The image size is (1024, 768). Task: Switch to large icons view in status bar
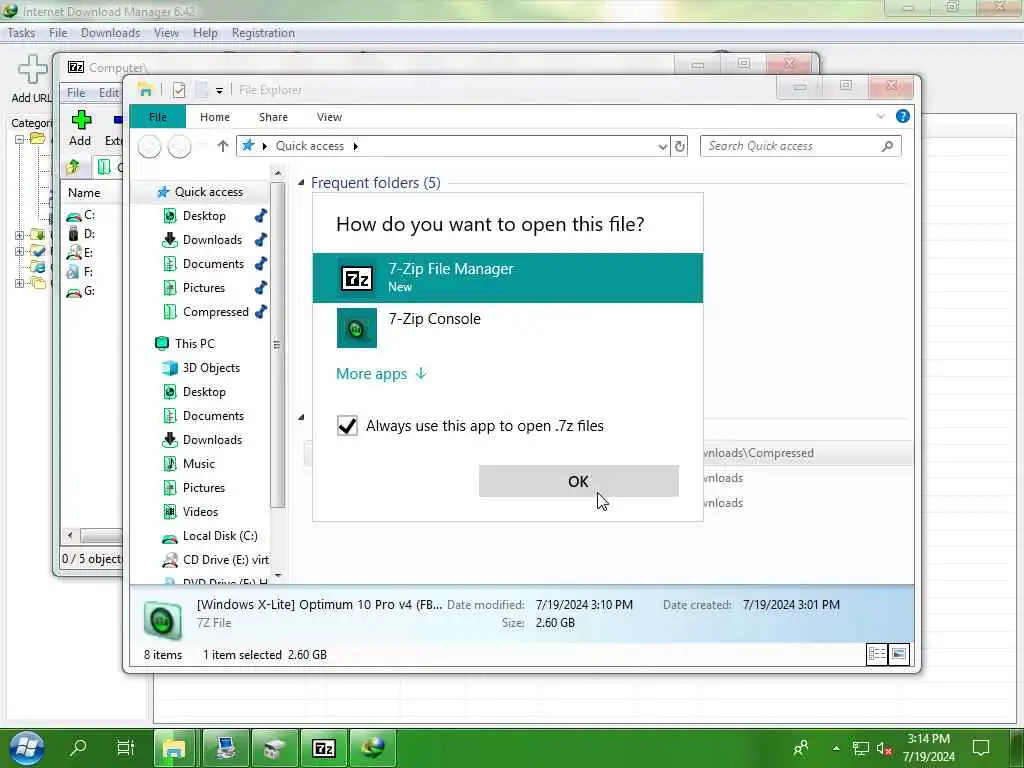click(x=899, y=654)
